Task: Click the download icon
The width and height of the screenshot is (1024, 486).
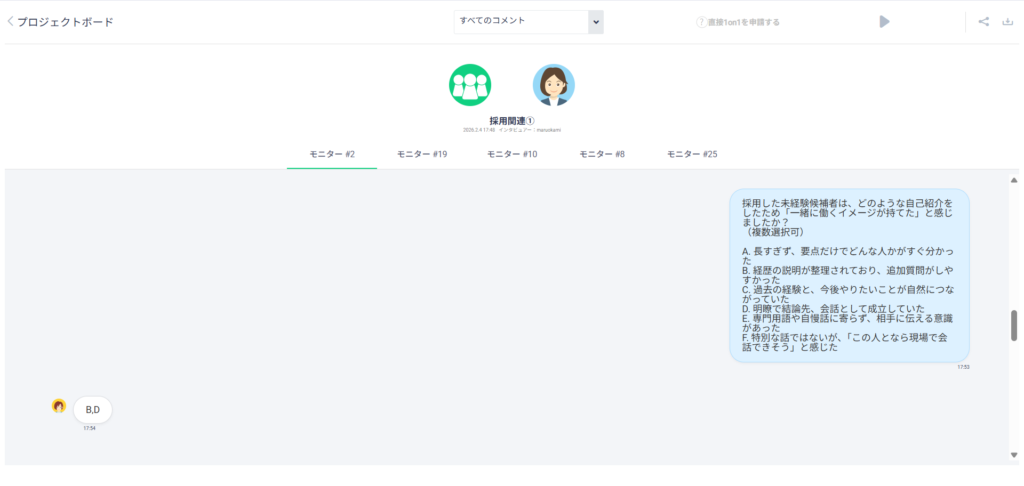Action: coord(1007,21)
